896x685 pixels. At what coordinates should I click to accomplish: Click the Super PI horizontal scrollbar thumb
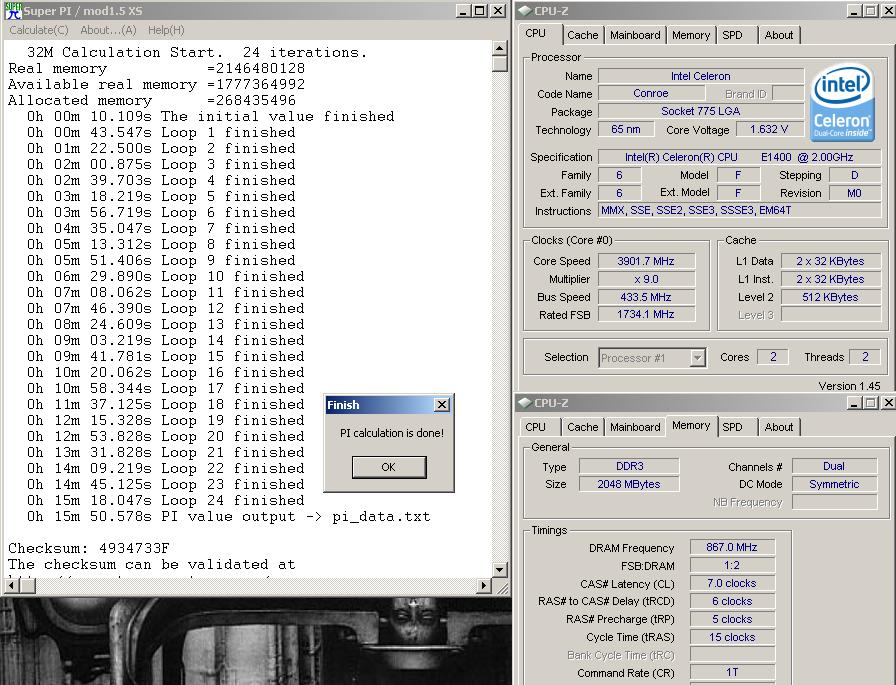point(27,585)
